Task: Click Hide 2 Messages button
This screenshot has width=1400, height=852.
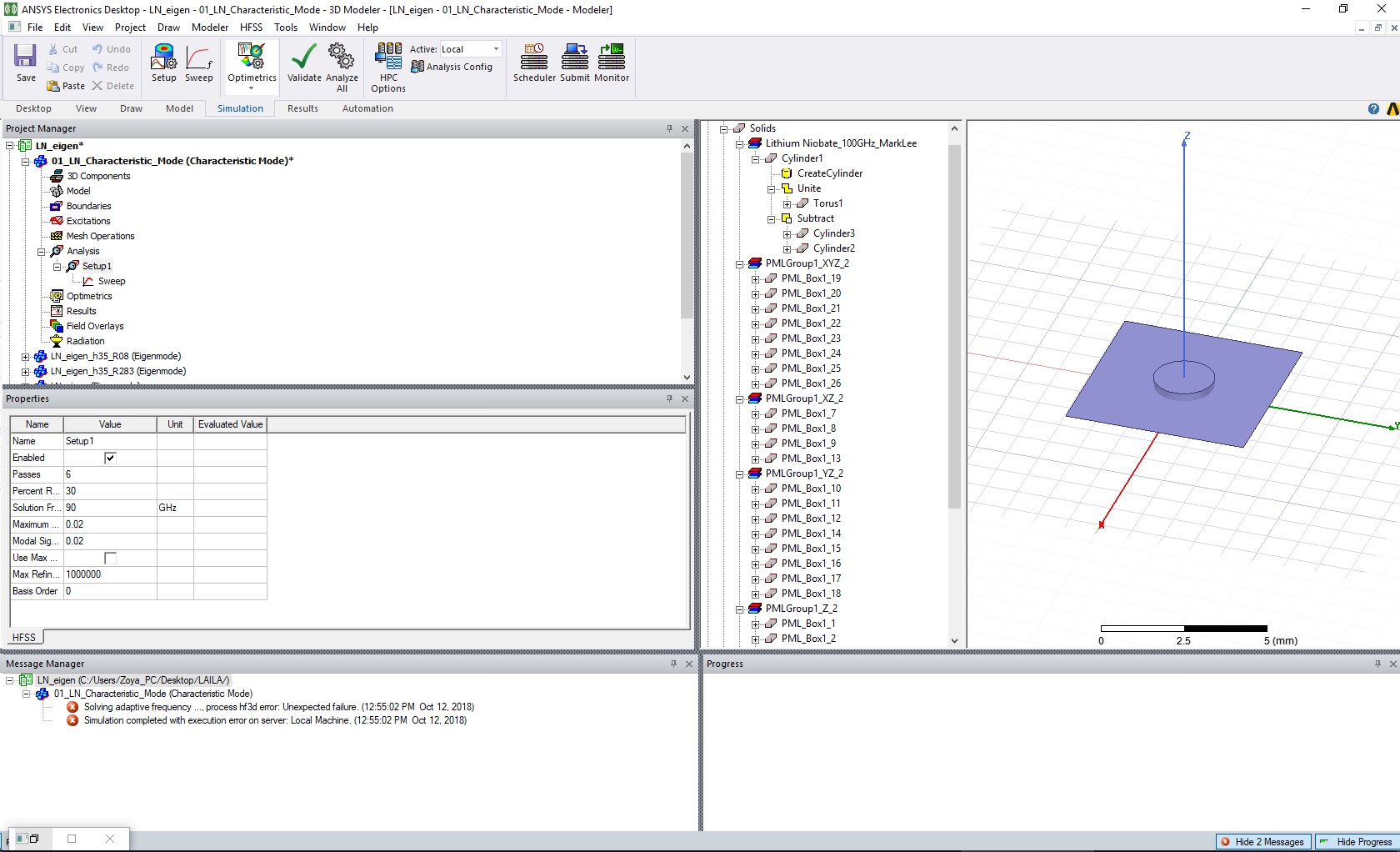Action: point(1263,842)
